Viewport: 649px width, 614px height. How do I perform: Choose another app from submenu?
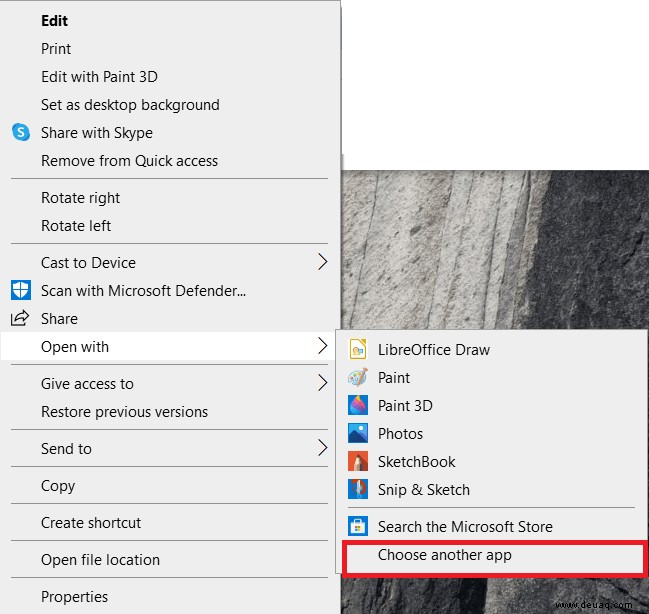[x=495, y=557]
